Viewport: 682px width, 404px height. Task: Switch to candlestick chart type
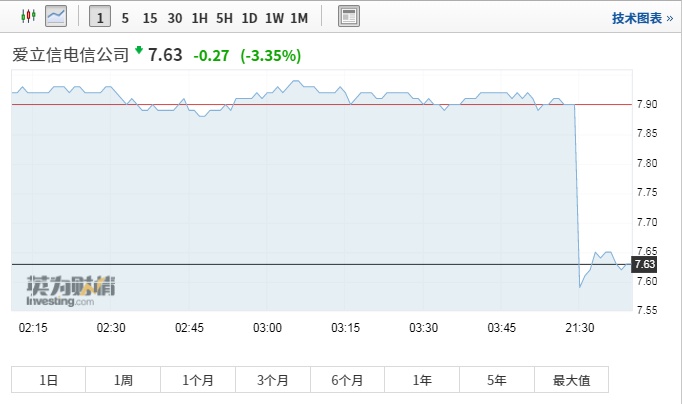pyautogui.click(x=27, y=16)
